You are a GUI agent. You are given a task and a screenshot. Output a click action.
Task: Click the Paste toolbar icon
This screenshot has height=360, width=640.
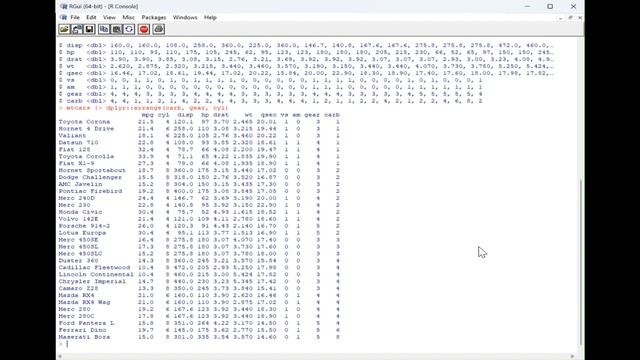click(116, 29)
